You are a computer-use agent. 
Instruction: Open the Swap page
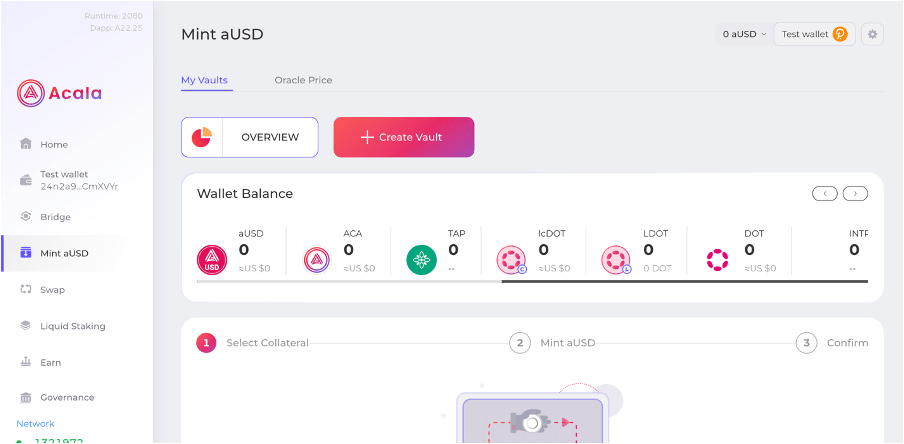(x=52, y=289)
